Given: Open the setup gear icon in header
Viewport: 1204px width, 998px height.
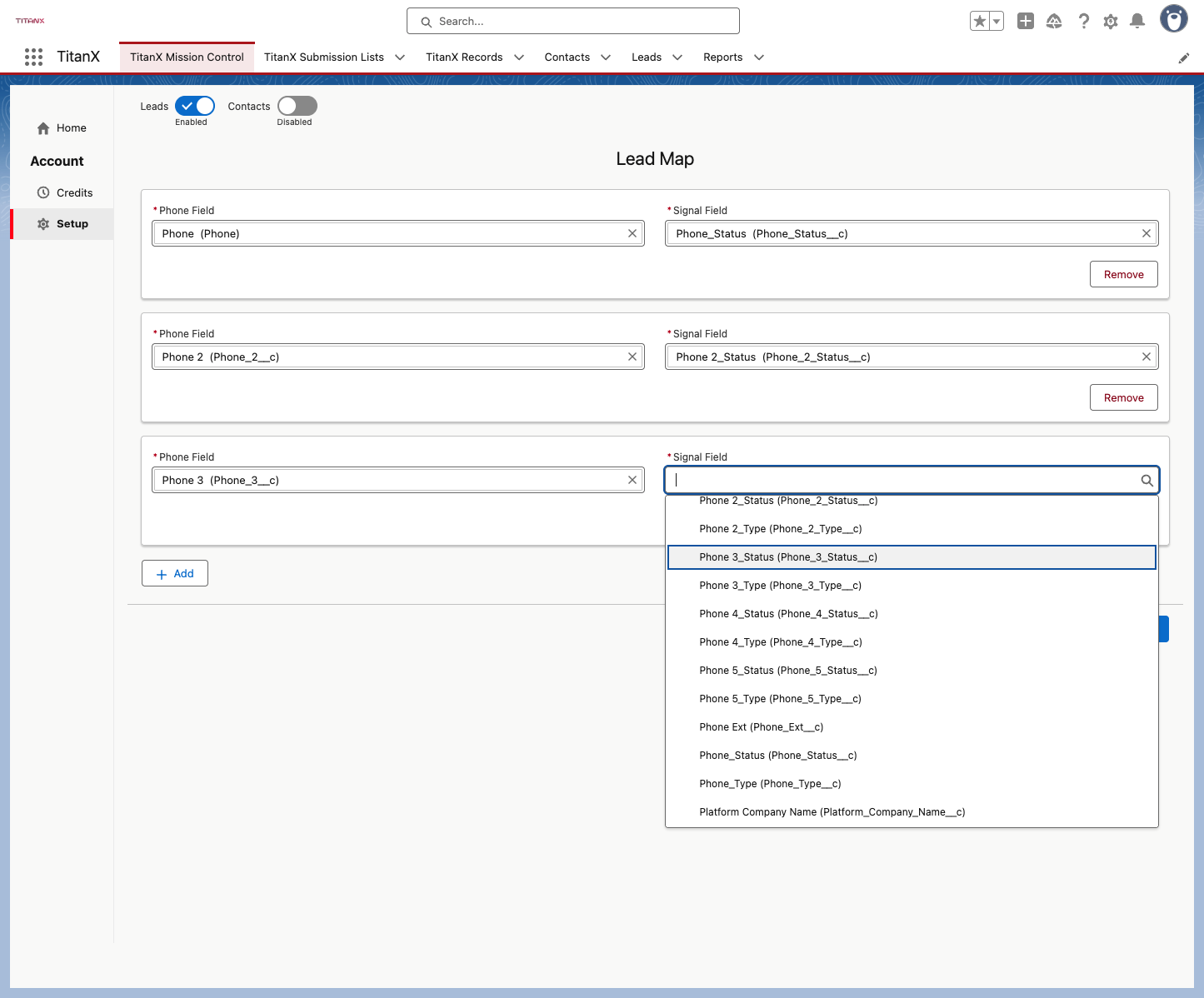Looking at the screenshot, I should point(1111,21).
